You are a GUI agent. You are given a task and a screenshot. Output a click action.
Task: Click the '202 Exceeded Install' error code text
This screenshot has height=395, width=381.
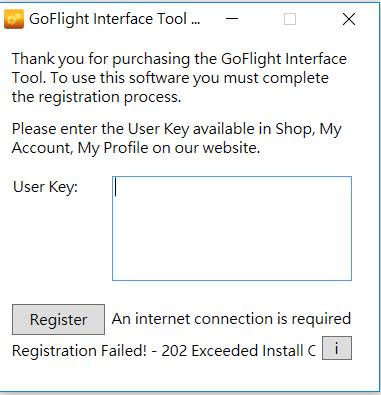[x=232, y=351]
